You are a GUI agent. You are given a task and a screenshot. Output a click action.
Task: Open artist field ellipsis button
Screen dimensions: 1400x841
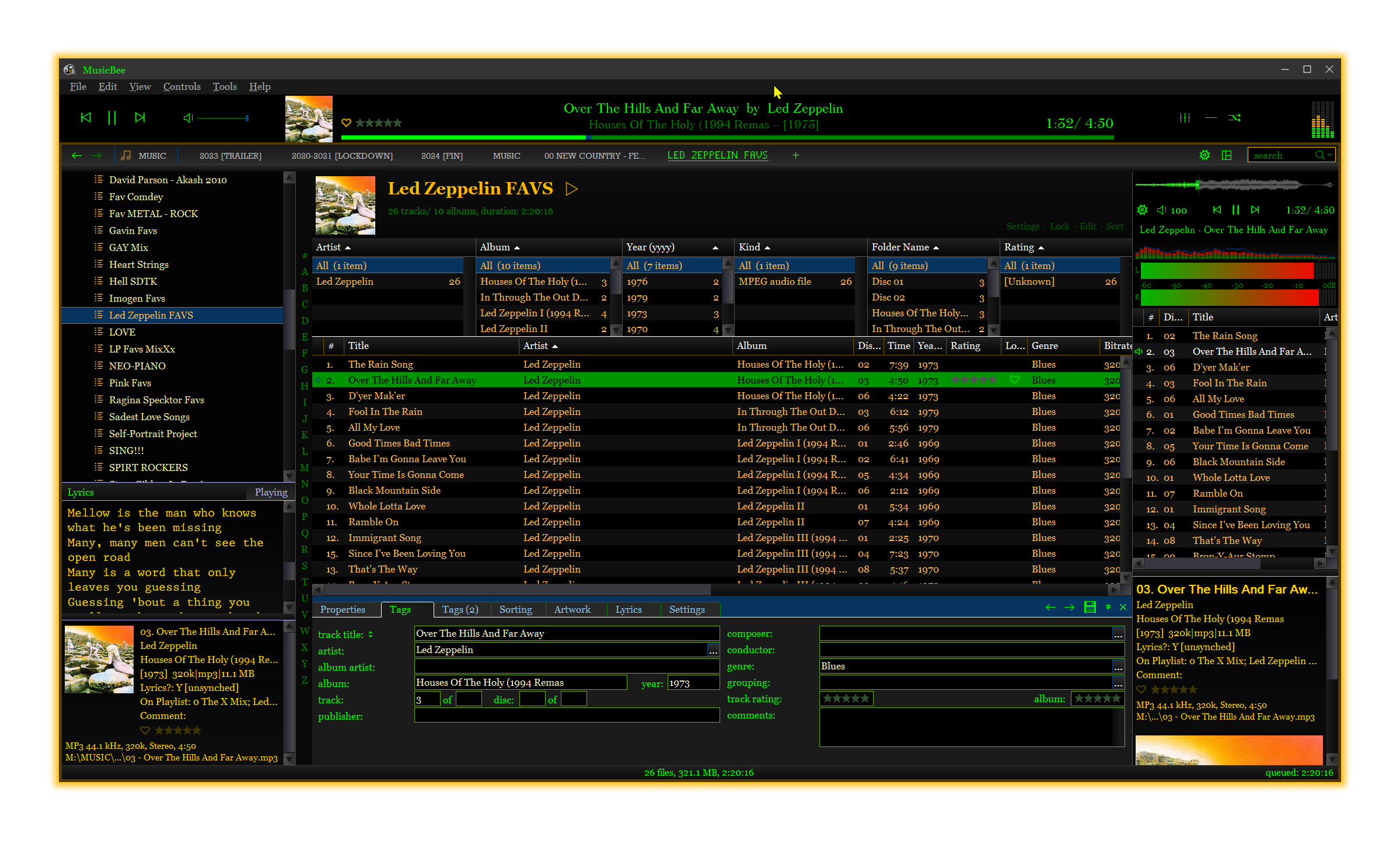tap(713, 650)
